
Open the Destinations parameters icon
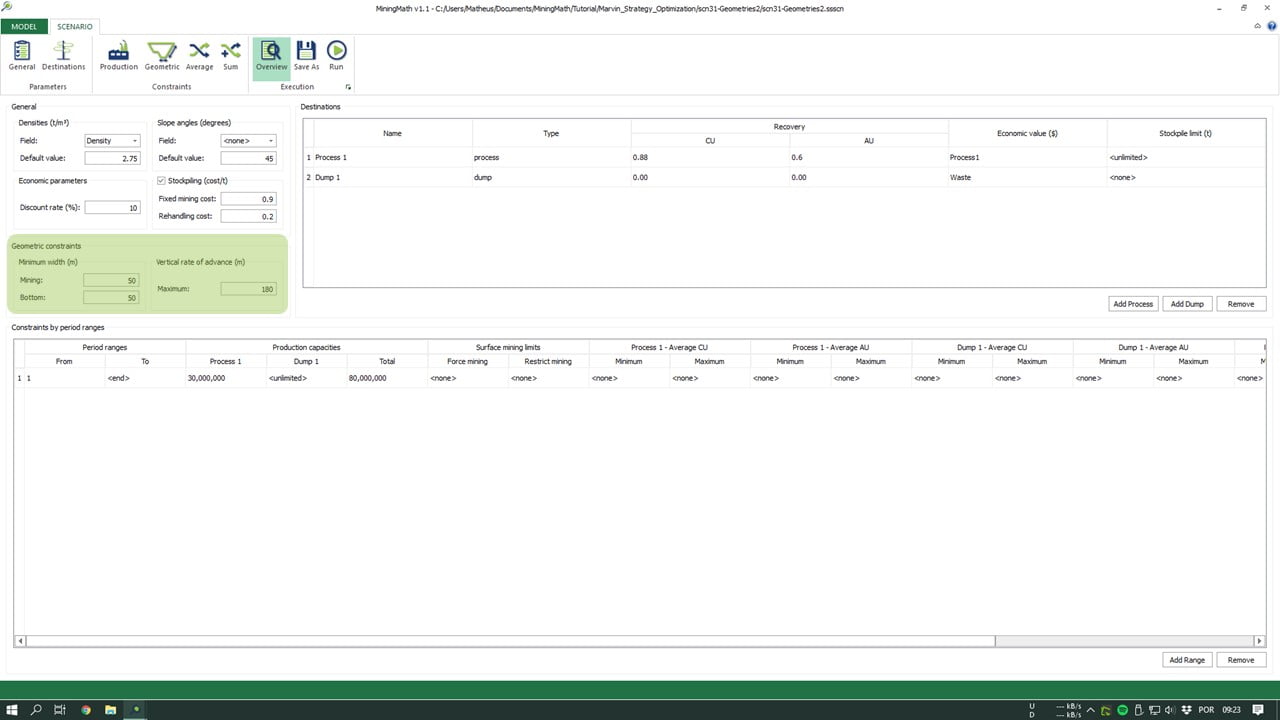coord(63,55)
